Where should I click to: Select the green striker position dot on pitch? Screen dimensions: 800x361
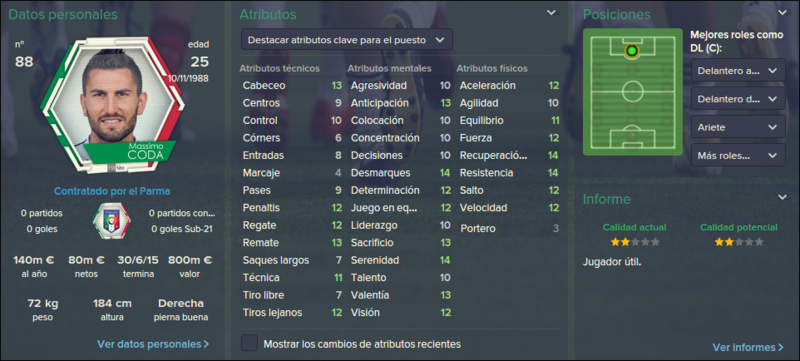[632, 50]
